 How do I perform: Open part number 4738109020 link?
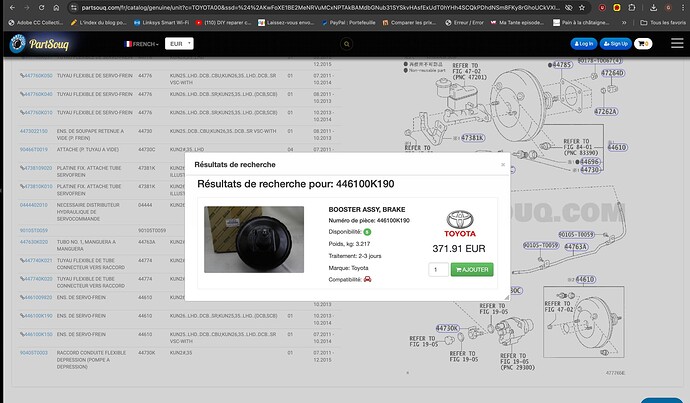pyautogui.click(x=36, y=168)
